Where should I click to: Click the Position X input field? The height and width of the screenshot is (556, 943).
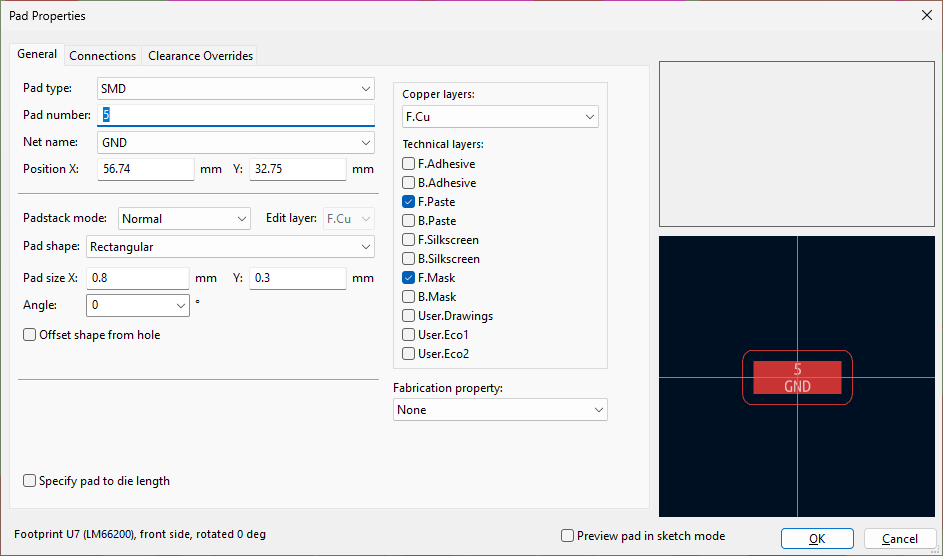145,169
